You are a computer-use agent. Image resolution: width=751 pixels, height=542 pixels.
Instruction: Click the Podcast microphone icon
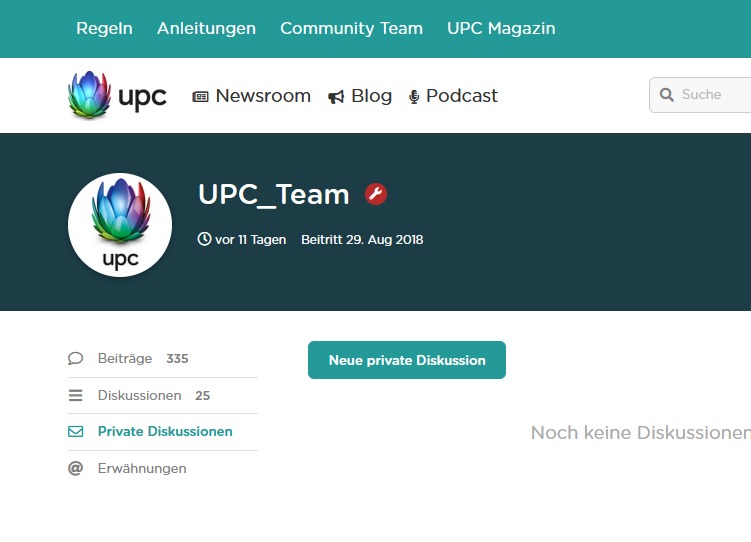click(x=414, y=97)
